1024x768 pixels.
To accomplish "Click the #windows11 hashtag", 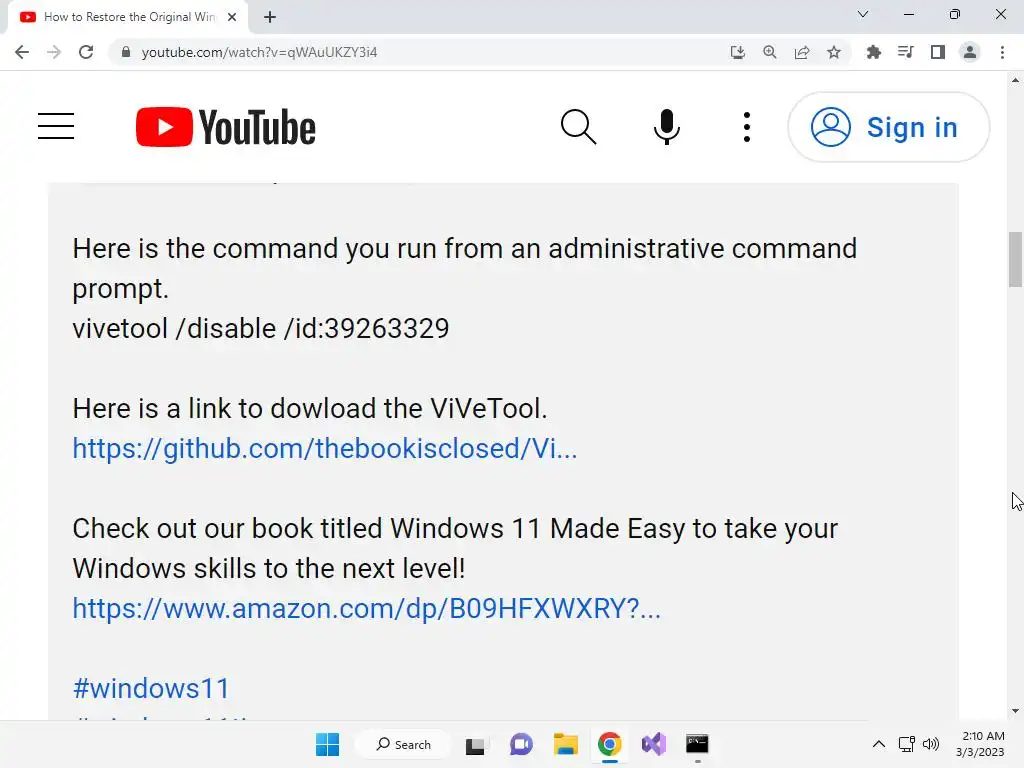I will coord(151,688).
